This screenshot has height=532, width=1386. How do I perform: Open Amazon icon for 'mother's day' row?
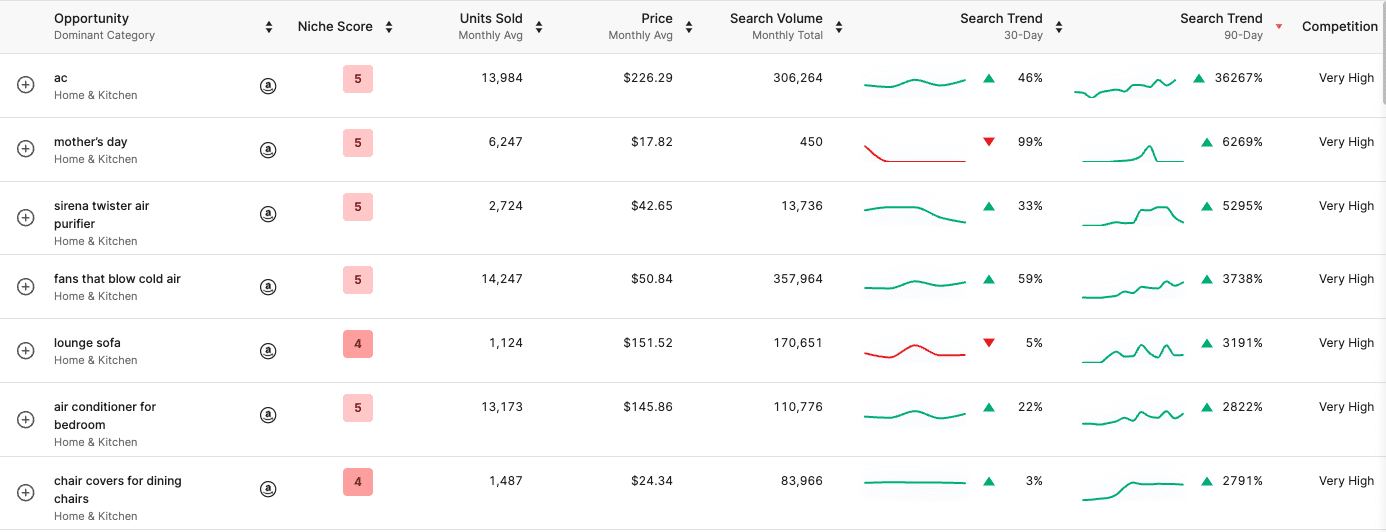coord(268,150)
